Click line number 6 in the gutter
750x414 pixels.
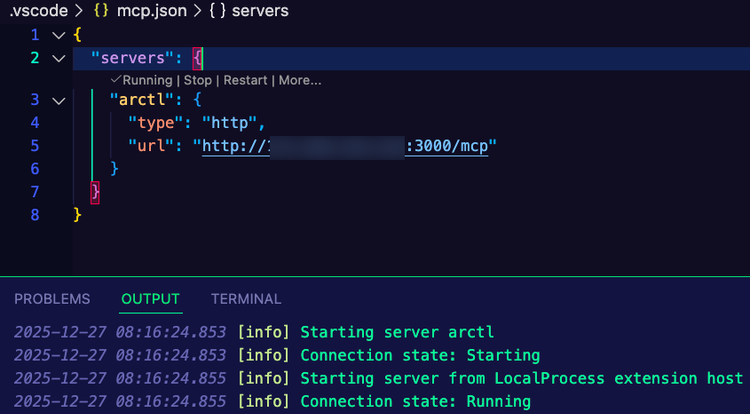click(x=35, y=169)
